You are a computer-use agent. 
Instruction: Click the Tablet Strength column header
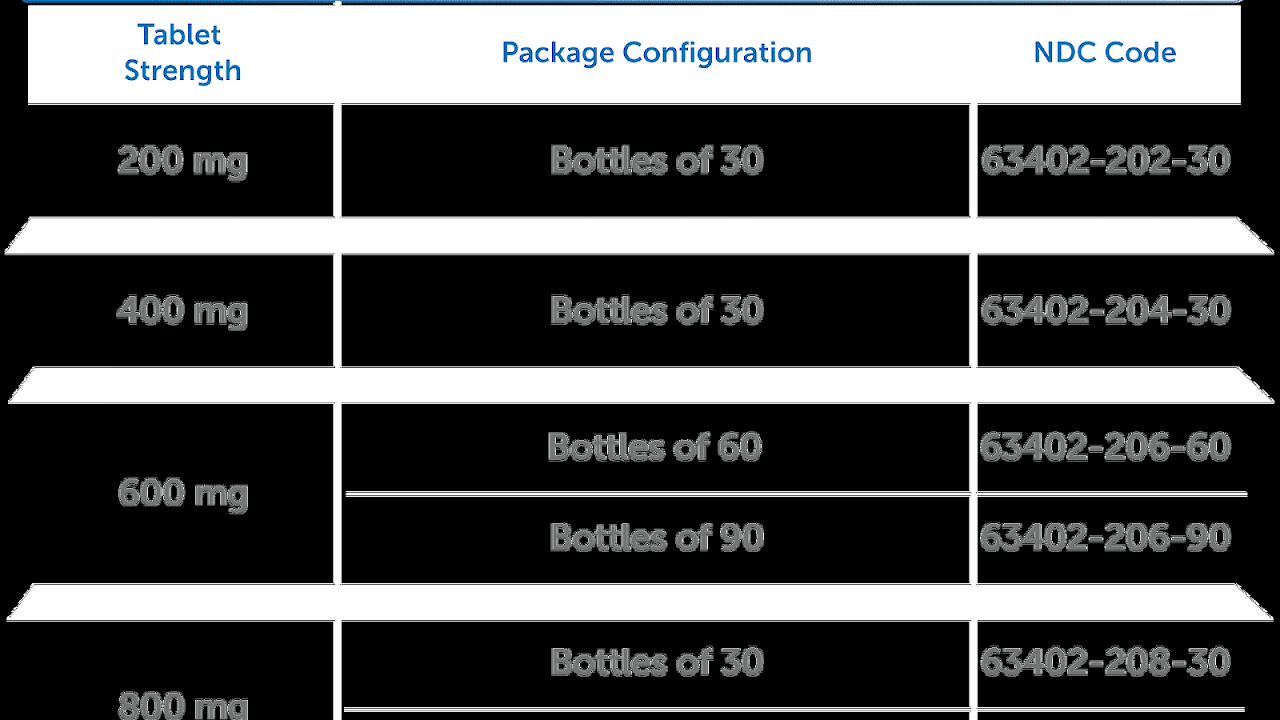182,53
